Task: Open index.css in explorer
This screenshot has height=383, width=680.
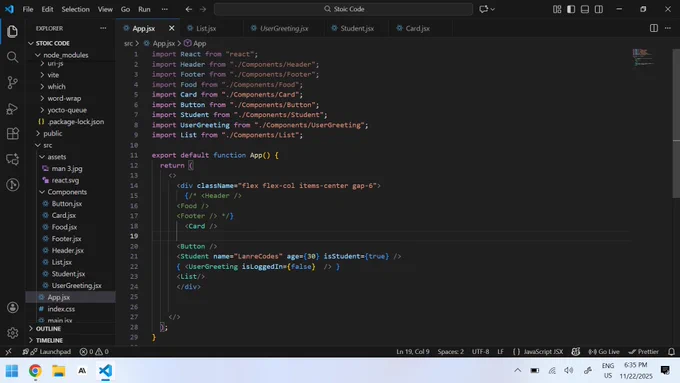Action: [x=71, y=309]
